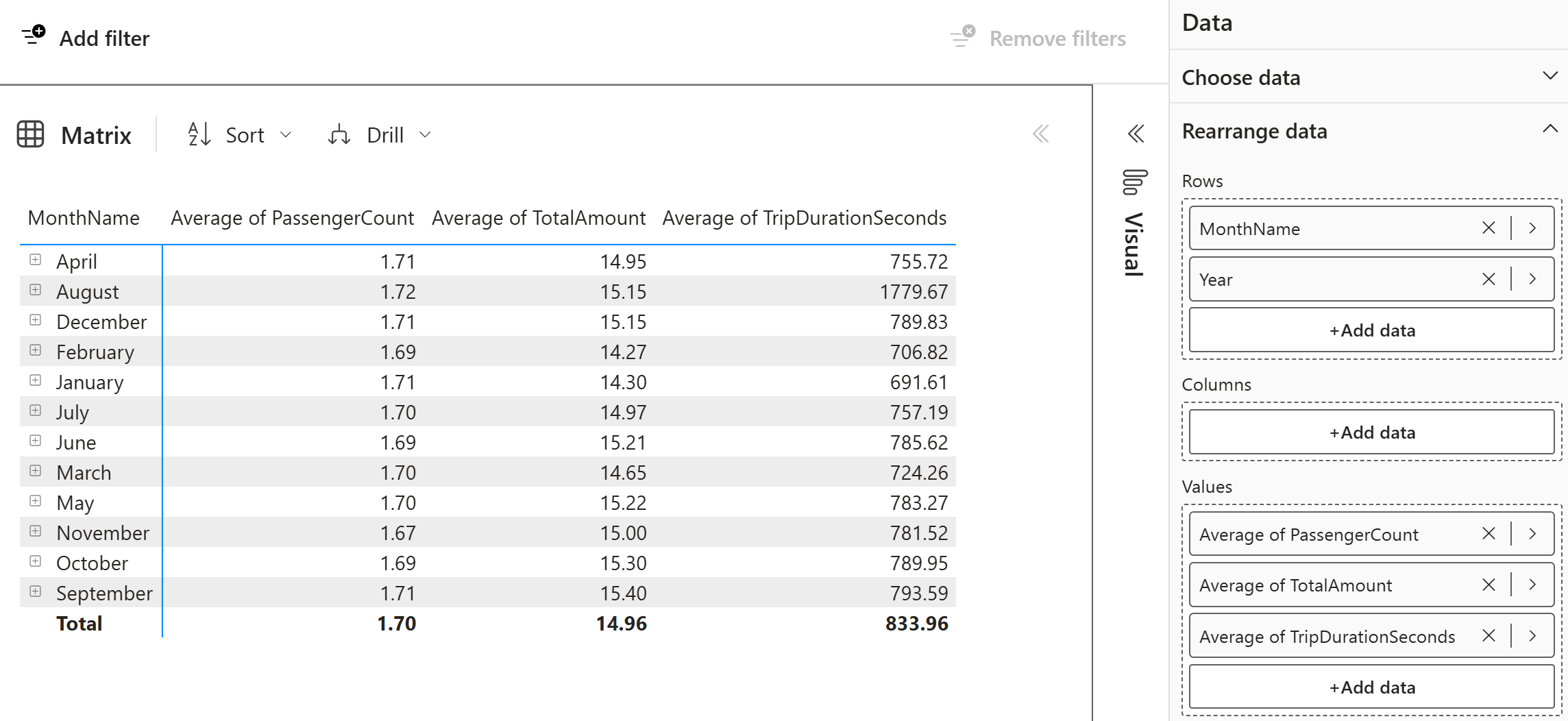
Task: Click Average of TripDurationSeconds column header
Action: tap(805, 218)
